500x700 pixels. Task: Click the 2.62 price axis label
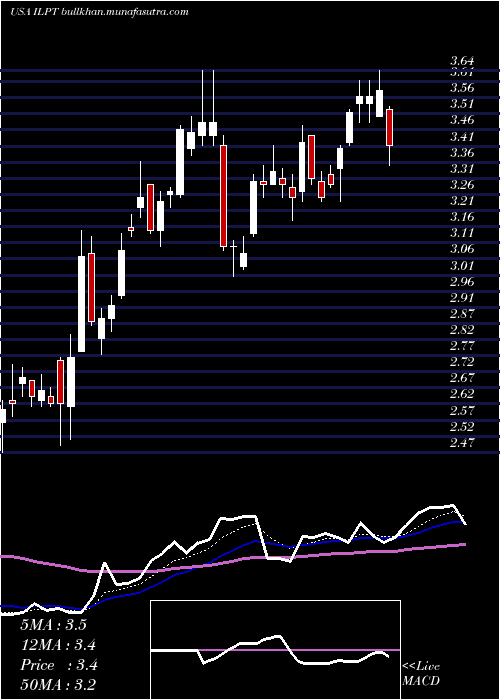[462, 394]
